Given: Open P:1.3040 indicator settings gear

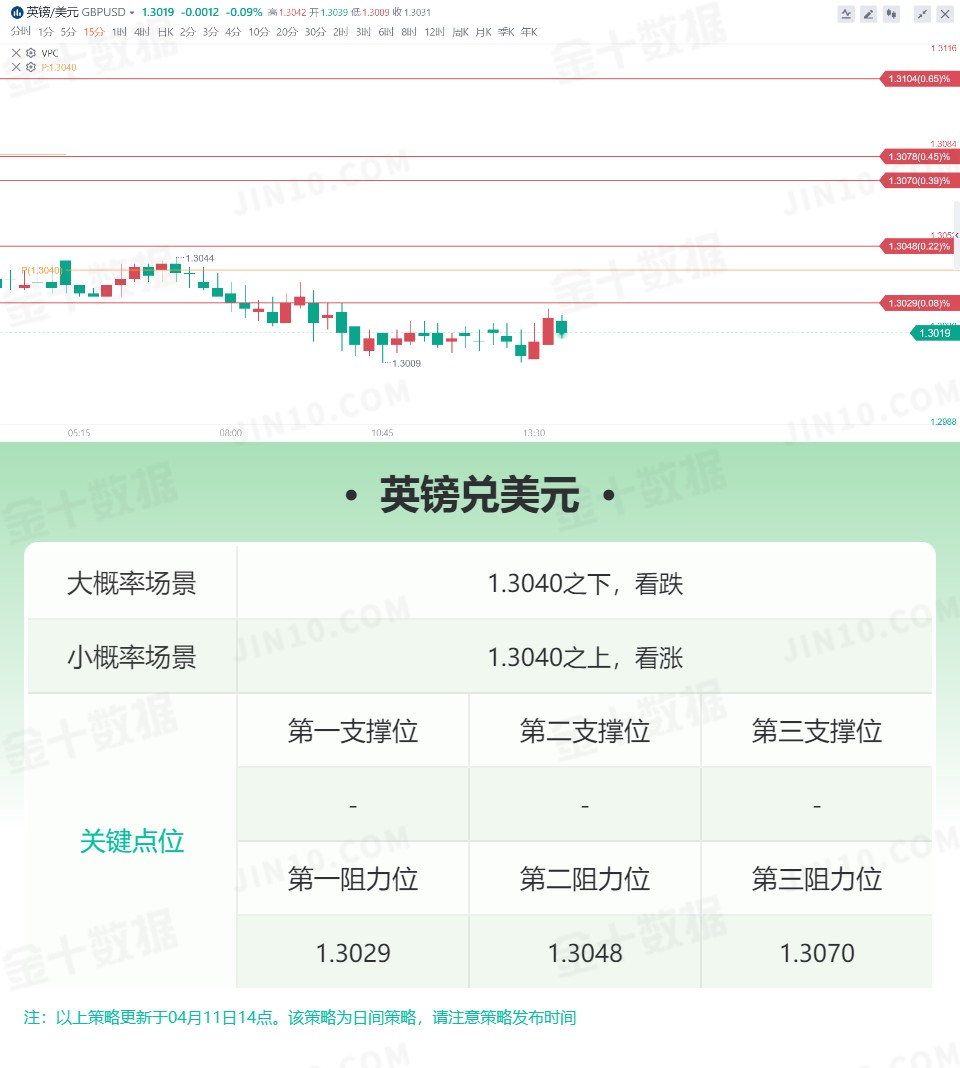Looking at the screenshot, I should pos(31,67).
